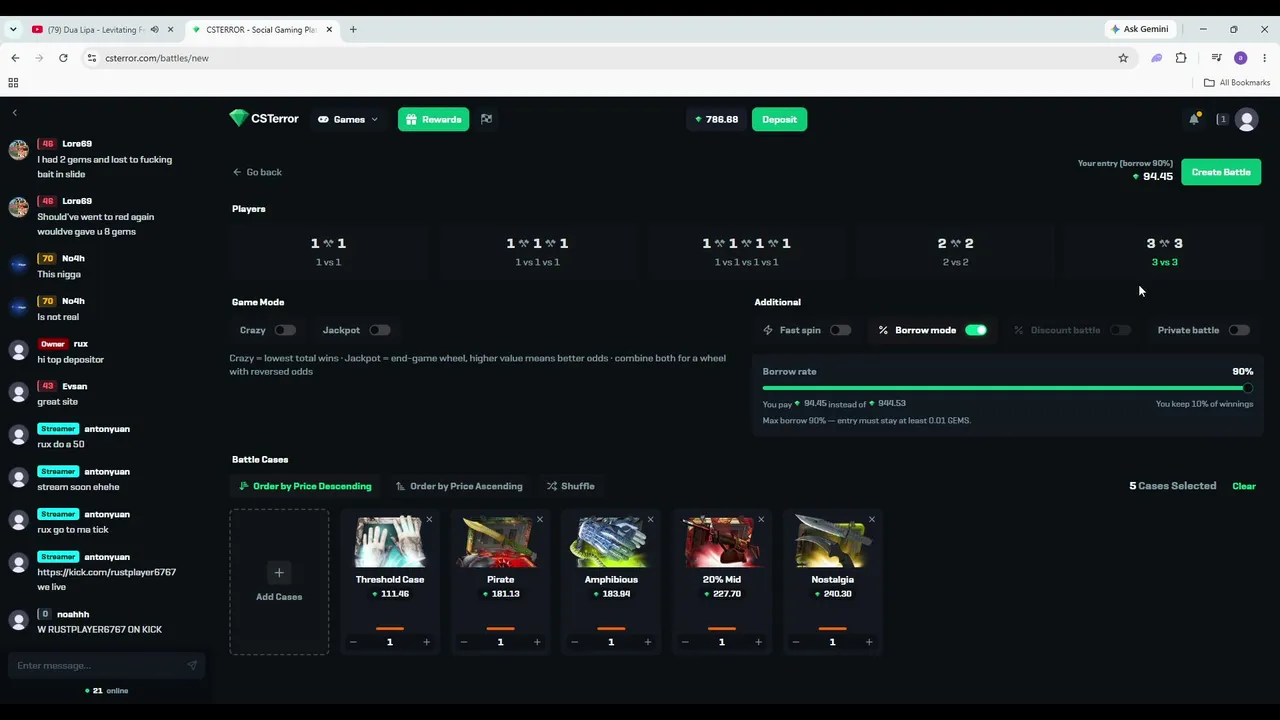Collapse the chat sidebar arrow
The width and height of the screenshot is (1280, 720).
pos(14,113)
